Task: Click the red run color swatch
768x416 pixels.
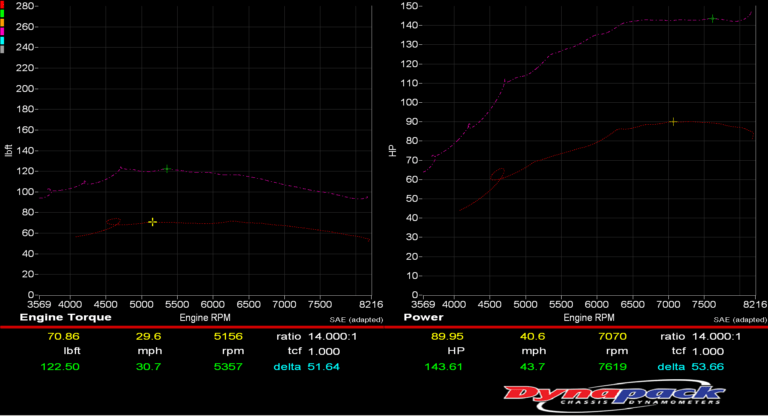Action: pyautogui.click(x=3, y=4)
